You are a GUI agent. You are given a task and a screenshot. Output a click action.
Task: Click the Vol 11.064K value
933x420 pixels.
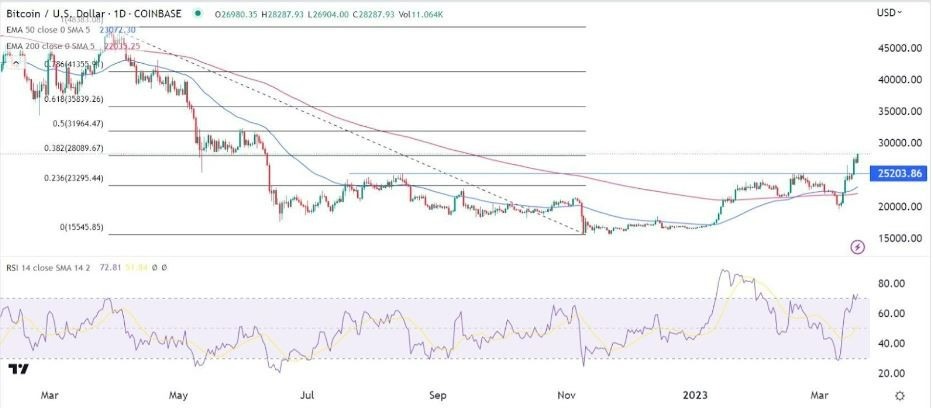[419, 13]
